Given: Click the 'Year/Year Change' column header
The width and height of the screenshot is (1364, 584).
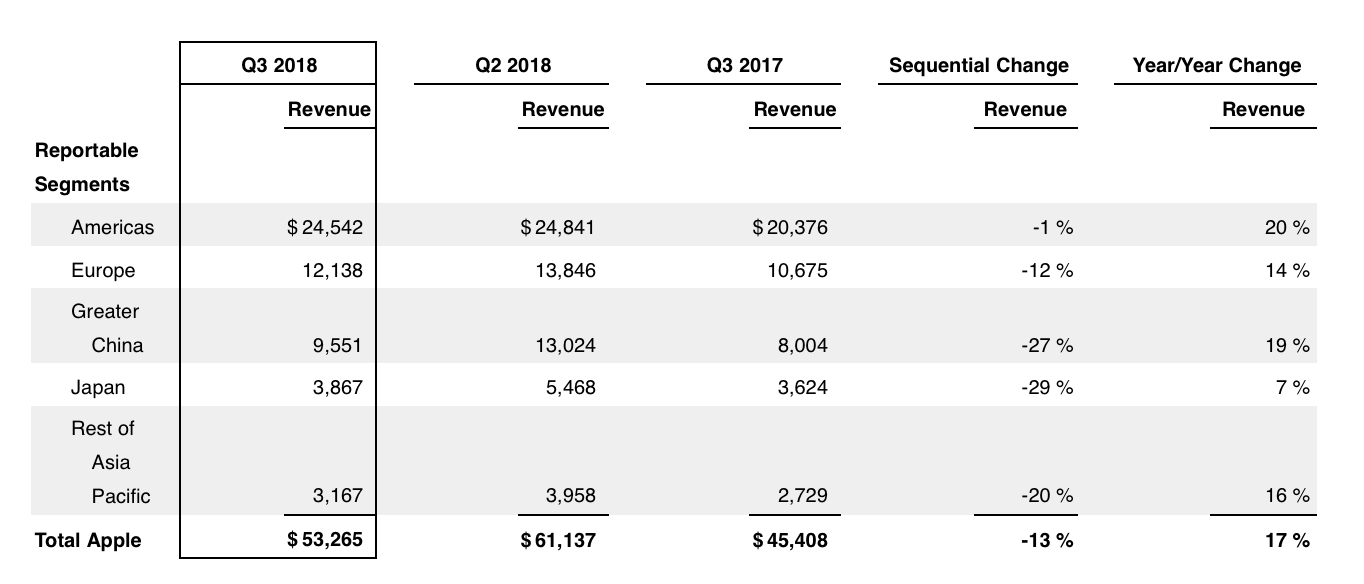Looking at the screenshot, I should [x=1217, y=66].
